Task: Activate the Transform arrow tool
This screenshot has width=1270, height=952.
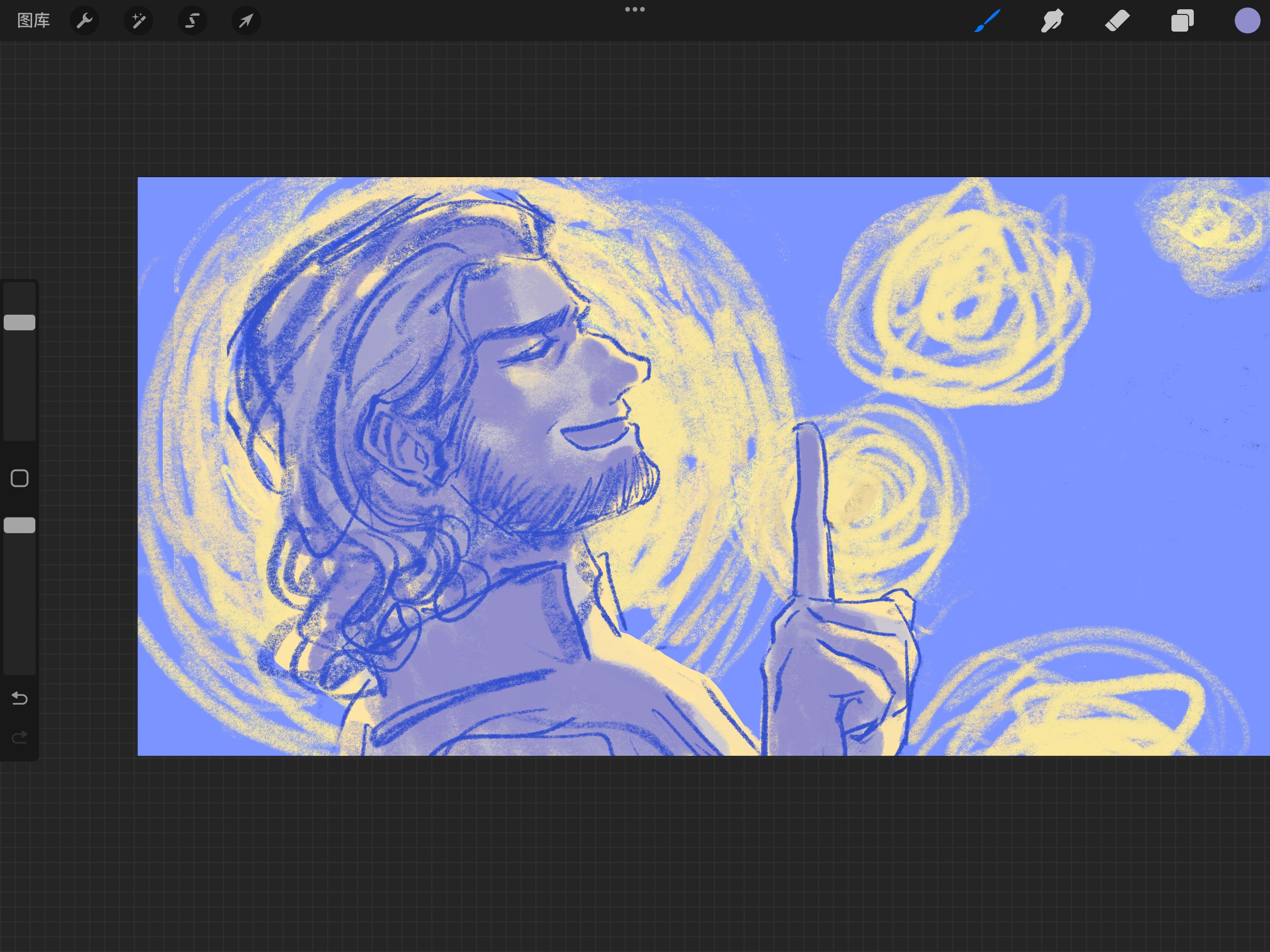Action: coord(246,20)
